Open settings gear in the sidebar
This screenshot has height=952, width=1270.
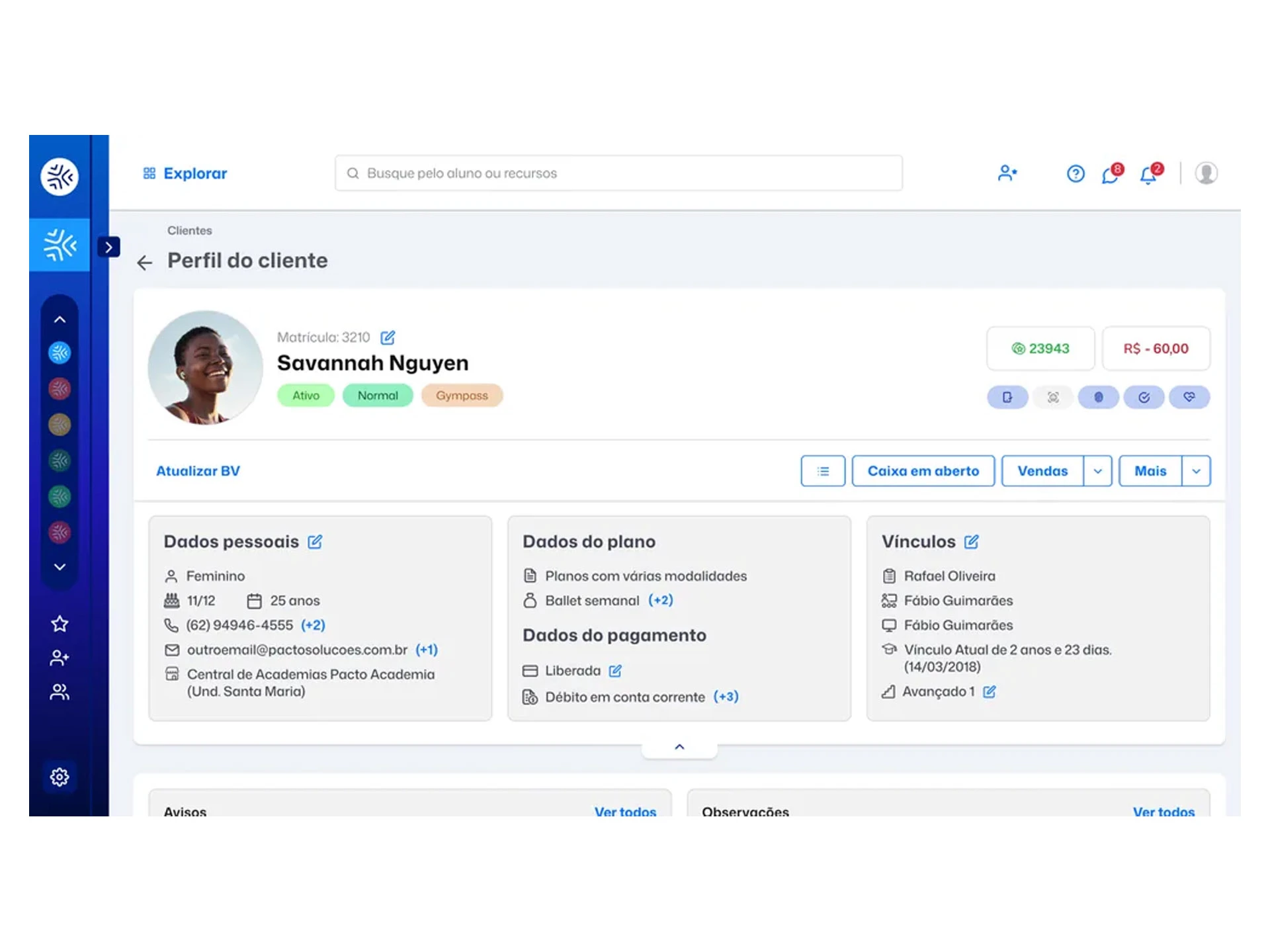pos(60,777)
